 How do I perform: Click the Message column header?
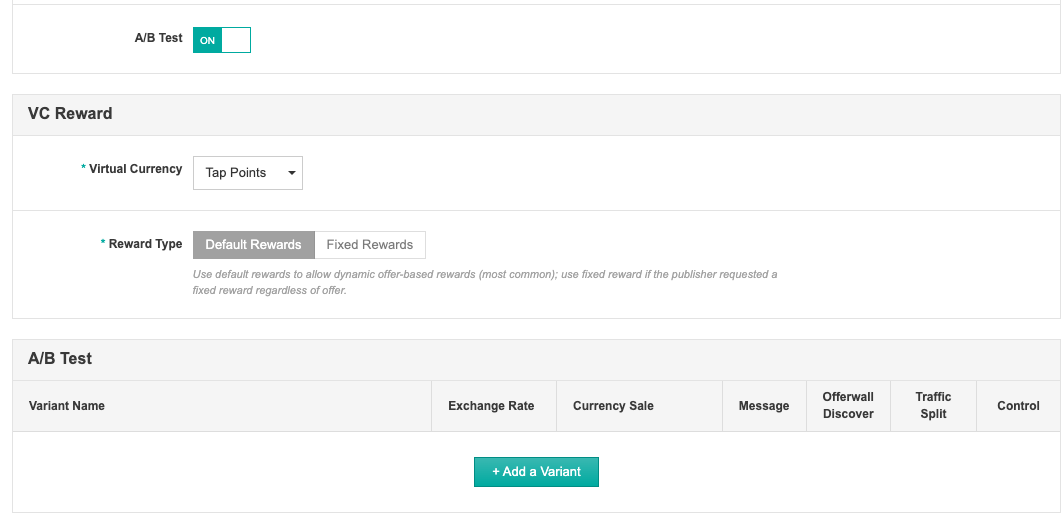pos(764,406)
